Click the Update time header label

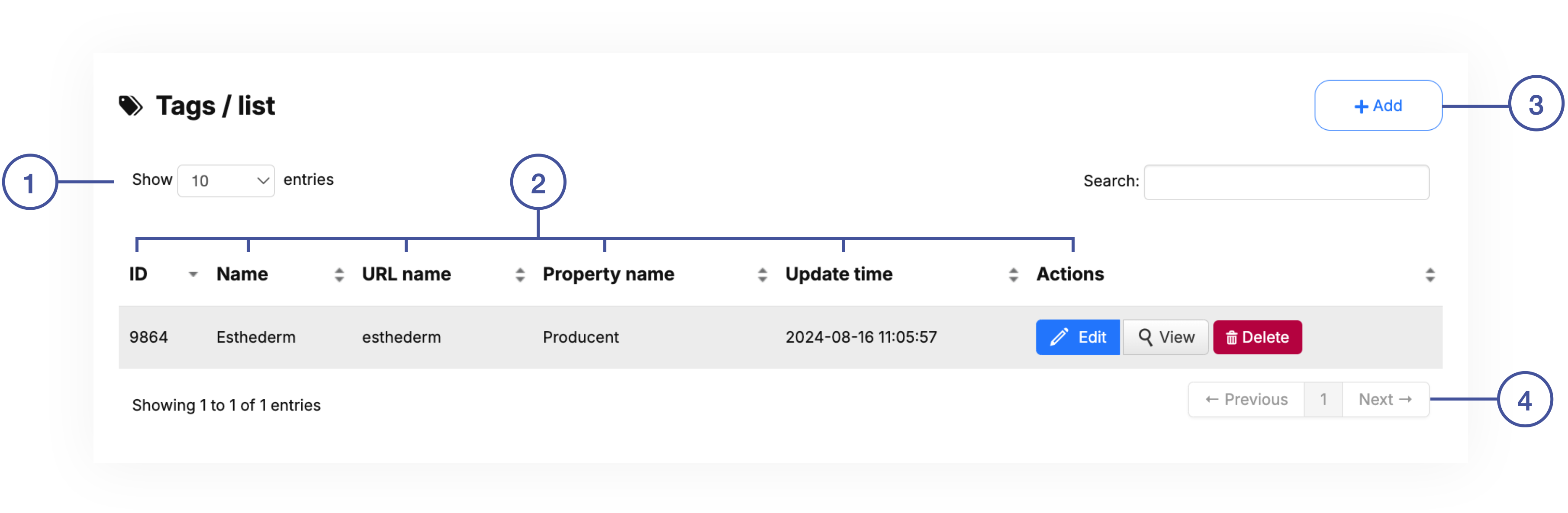[838, 275]
